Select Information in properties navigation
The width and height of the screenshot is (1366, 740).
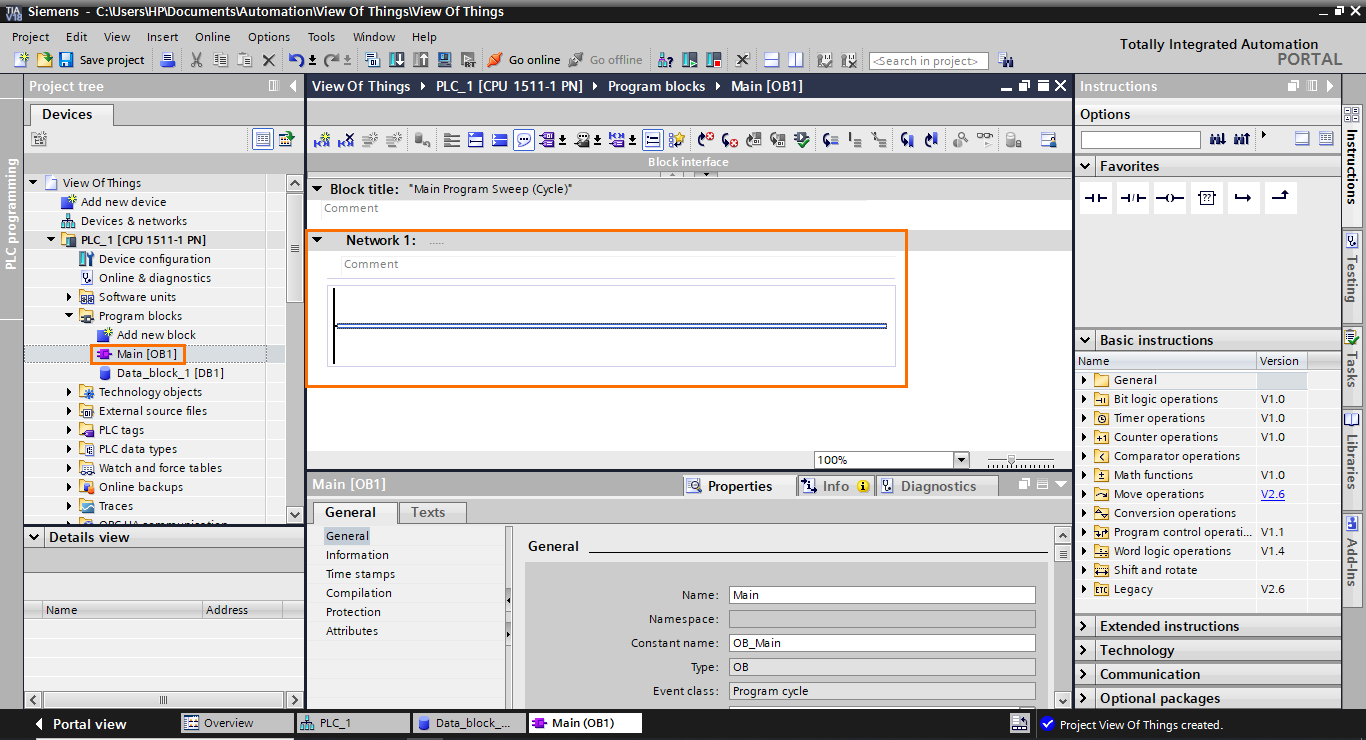[357, 555]
